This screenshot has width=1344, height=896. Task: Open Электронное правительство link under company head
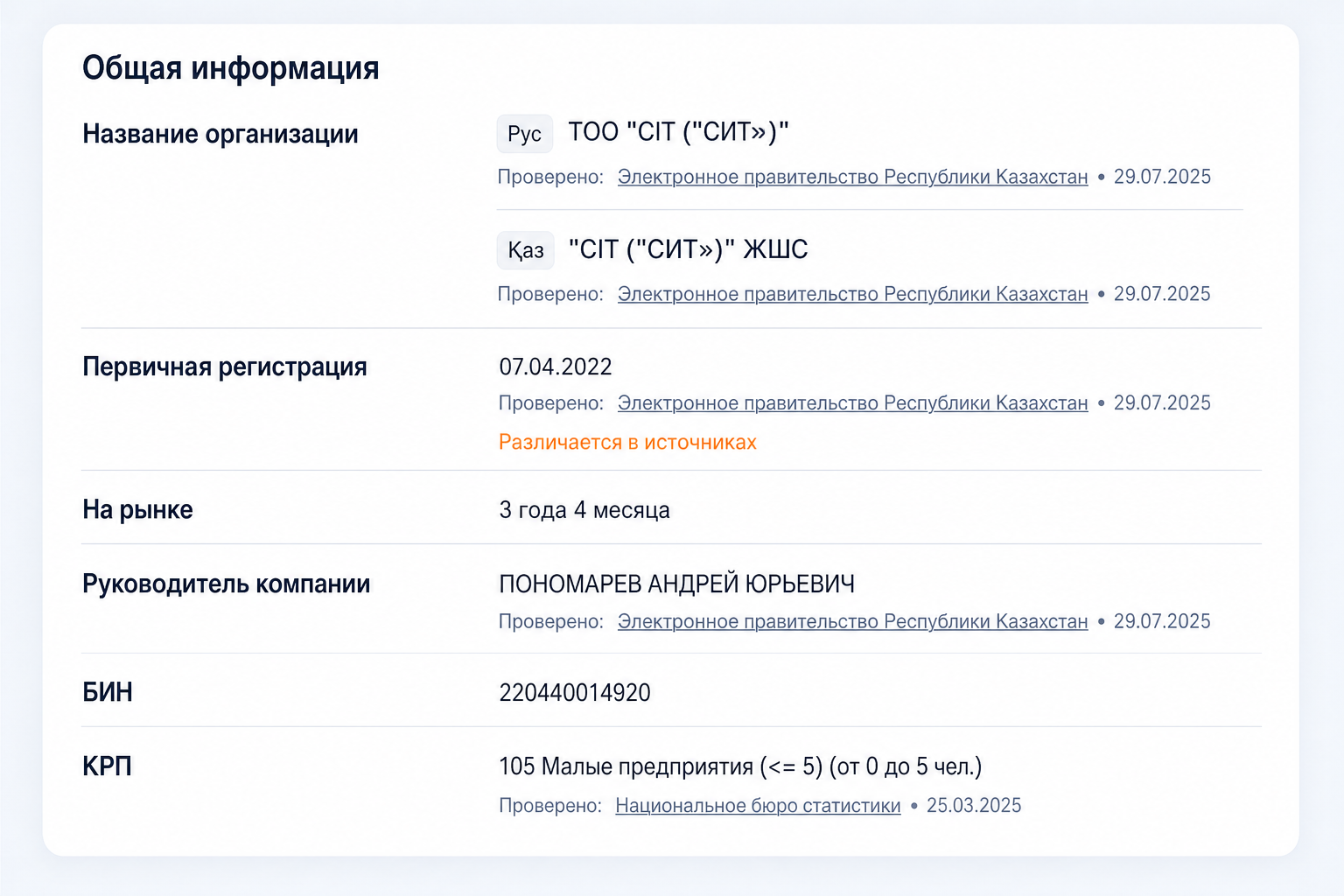(x=853, y=621)
